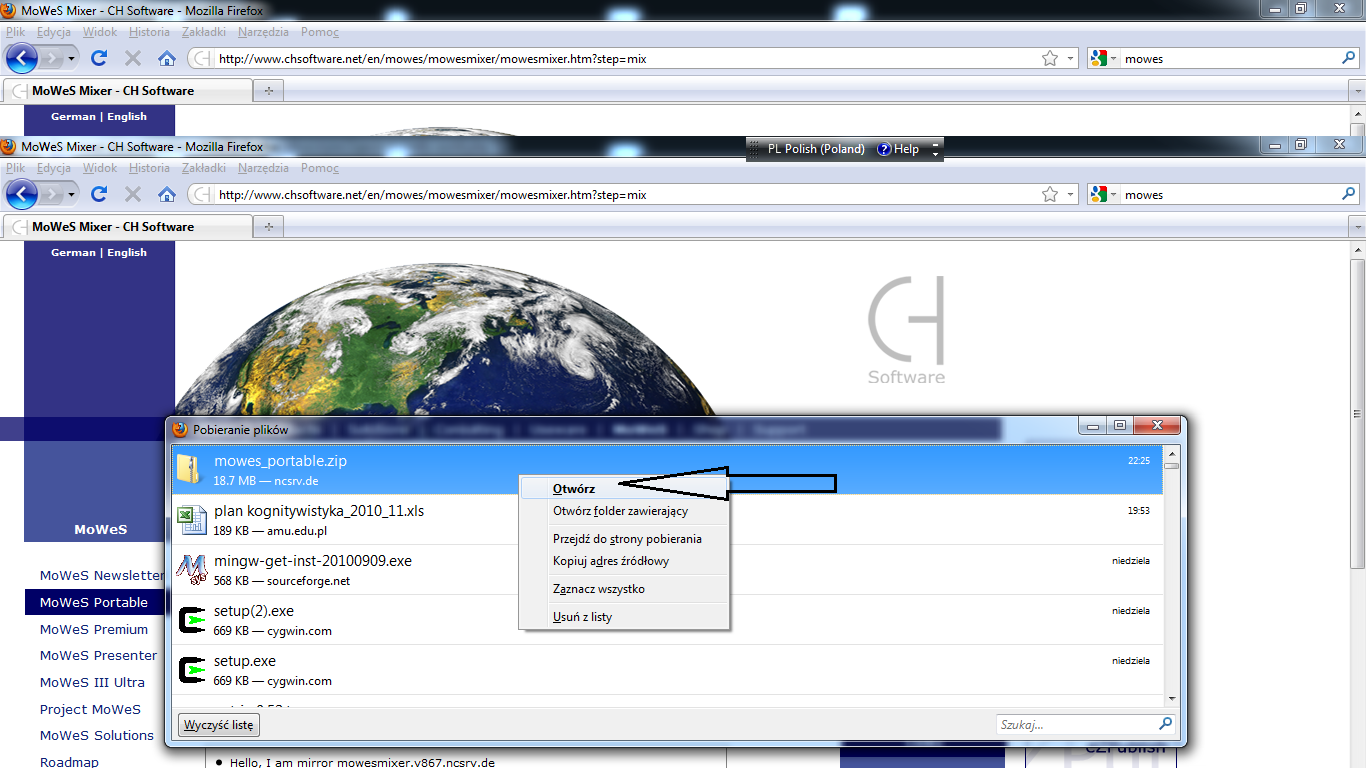Open new tab in background Firefox window
The height and width of the screenshot is (768, 1366).
(x=268, y=91)
